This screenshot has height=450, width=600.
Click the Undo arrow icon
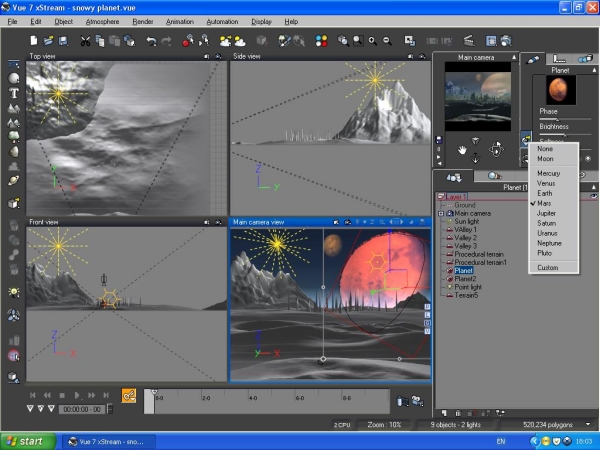point(152,41)
